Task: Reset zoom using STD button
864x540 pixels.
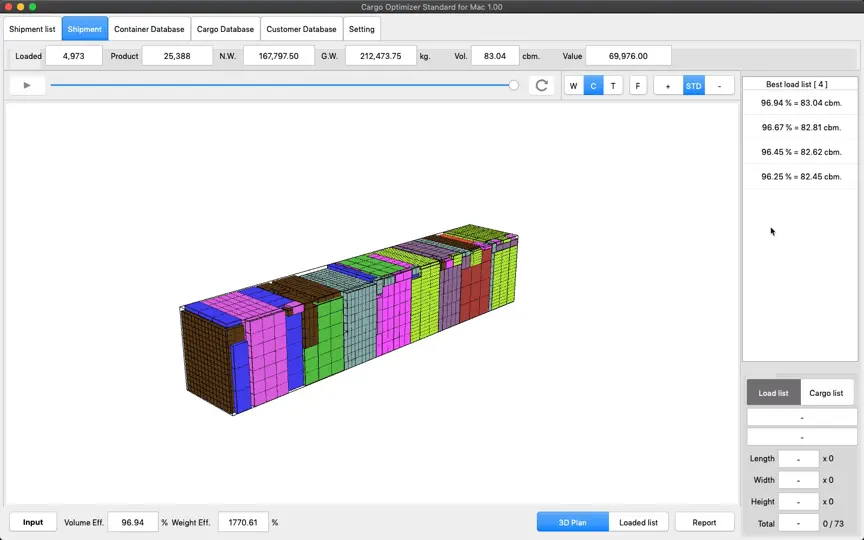Action: [x=694, y=86]
